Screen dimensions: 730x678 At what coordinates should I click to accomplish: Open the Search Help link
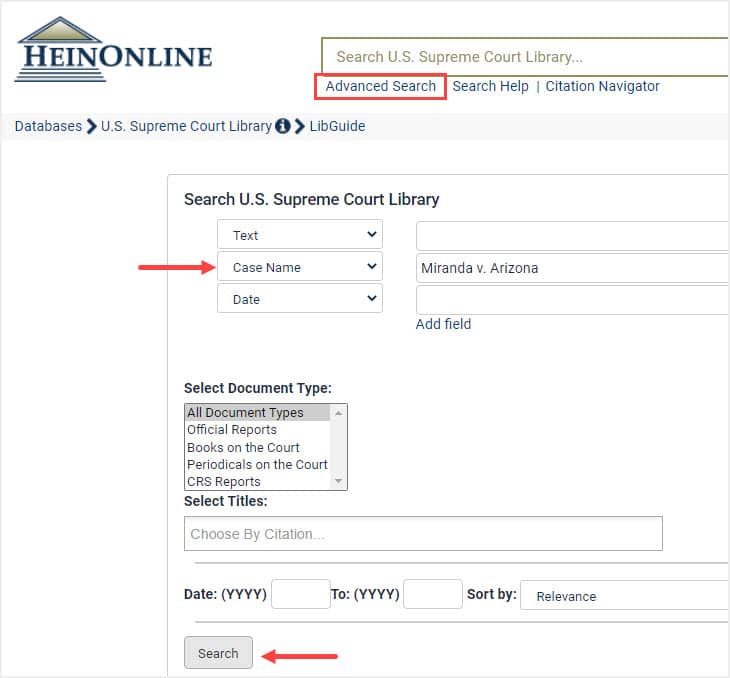coord(490,86)
